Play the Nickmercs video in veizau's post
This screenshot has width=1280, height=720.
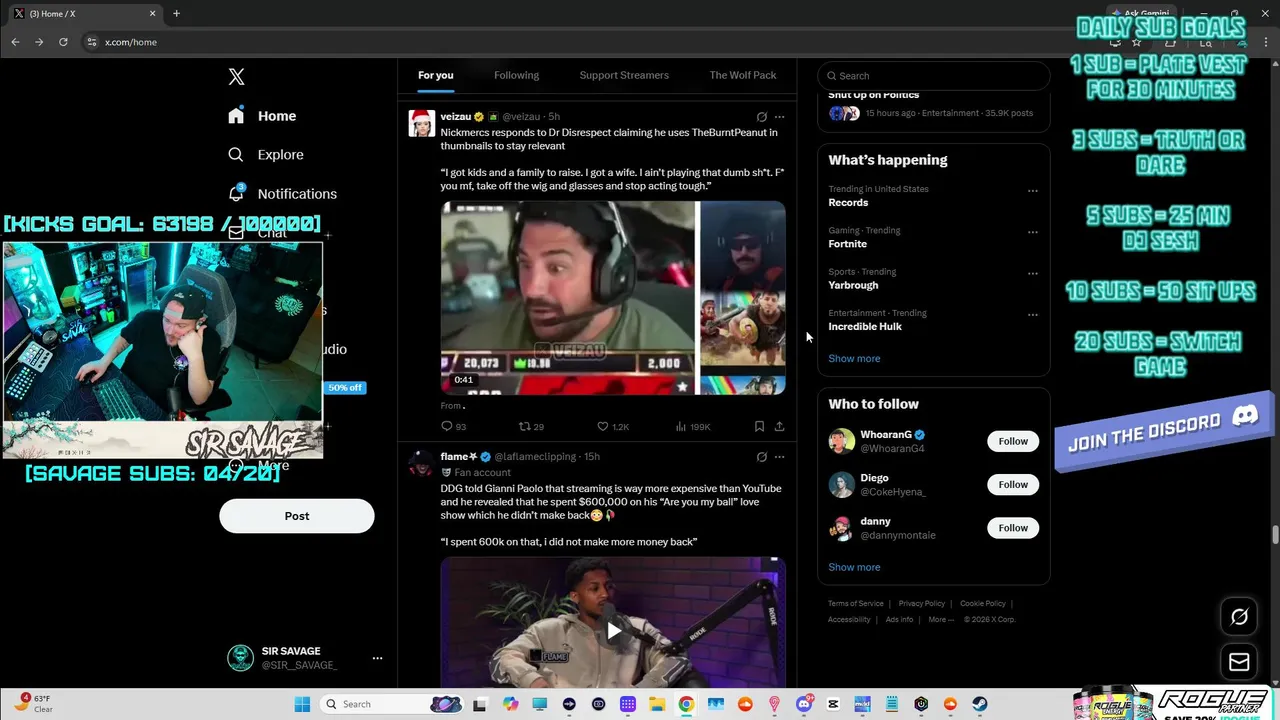[613, 298]
